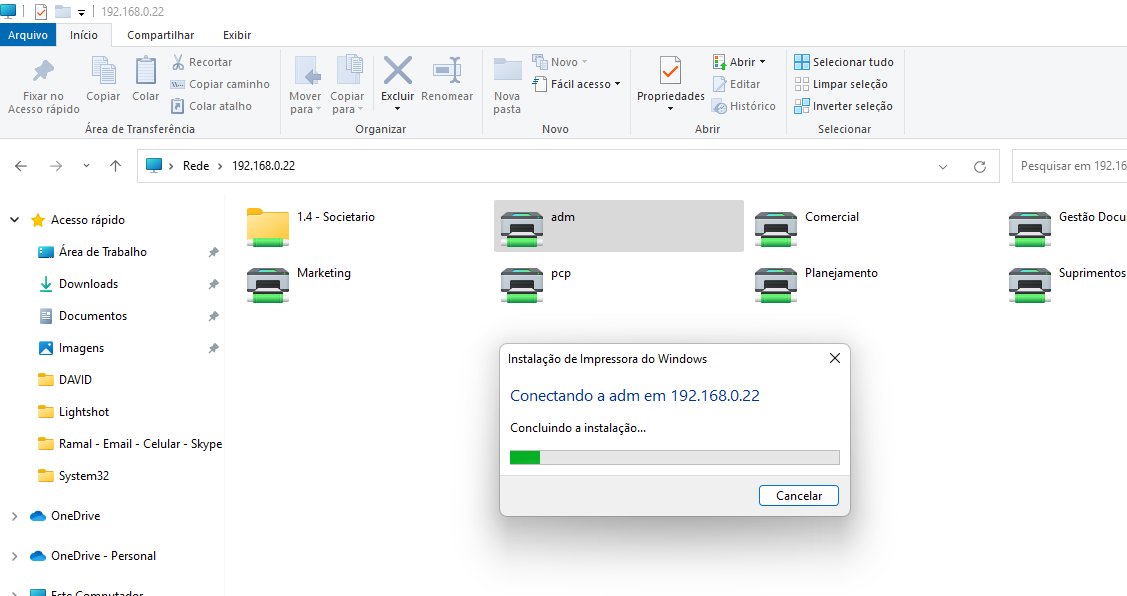Click the refresh icon beside address bar
1127x596 pixels.
(x=979, y=166)
